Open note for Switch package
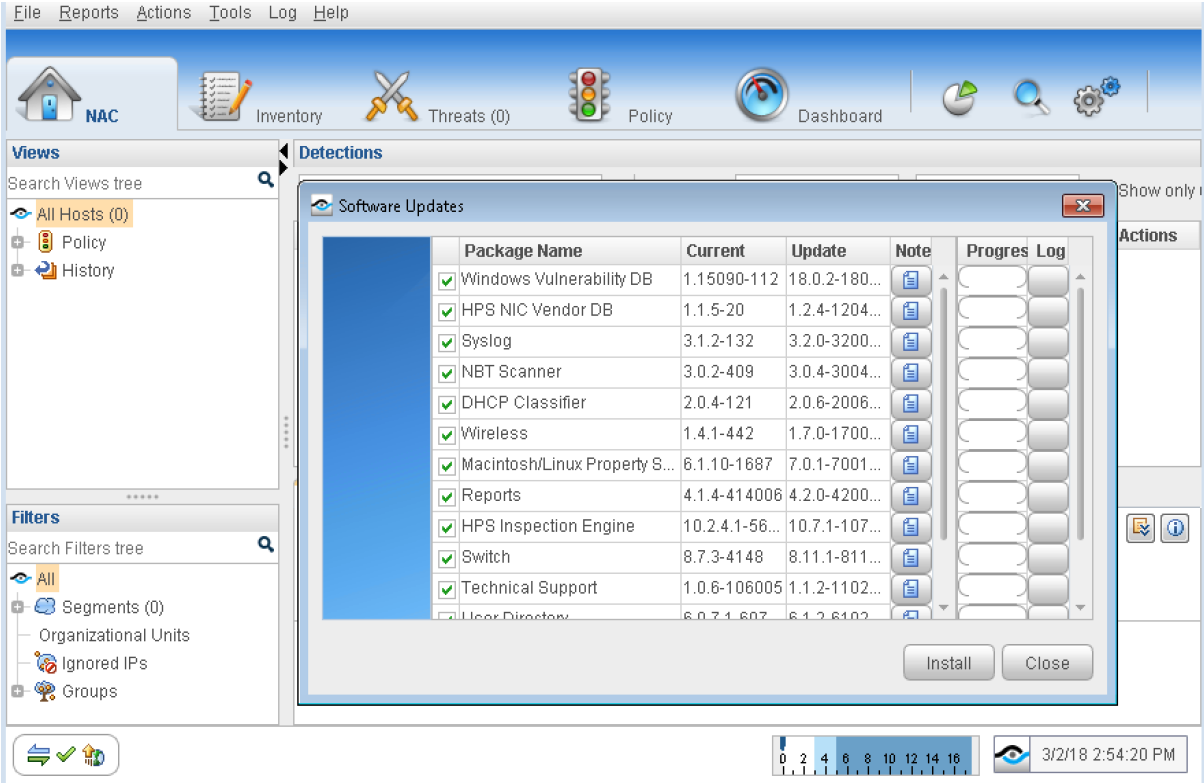The height and width of the screenshot is (783, 1204). (x=910, y=559)
